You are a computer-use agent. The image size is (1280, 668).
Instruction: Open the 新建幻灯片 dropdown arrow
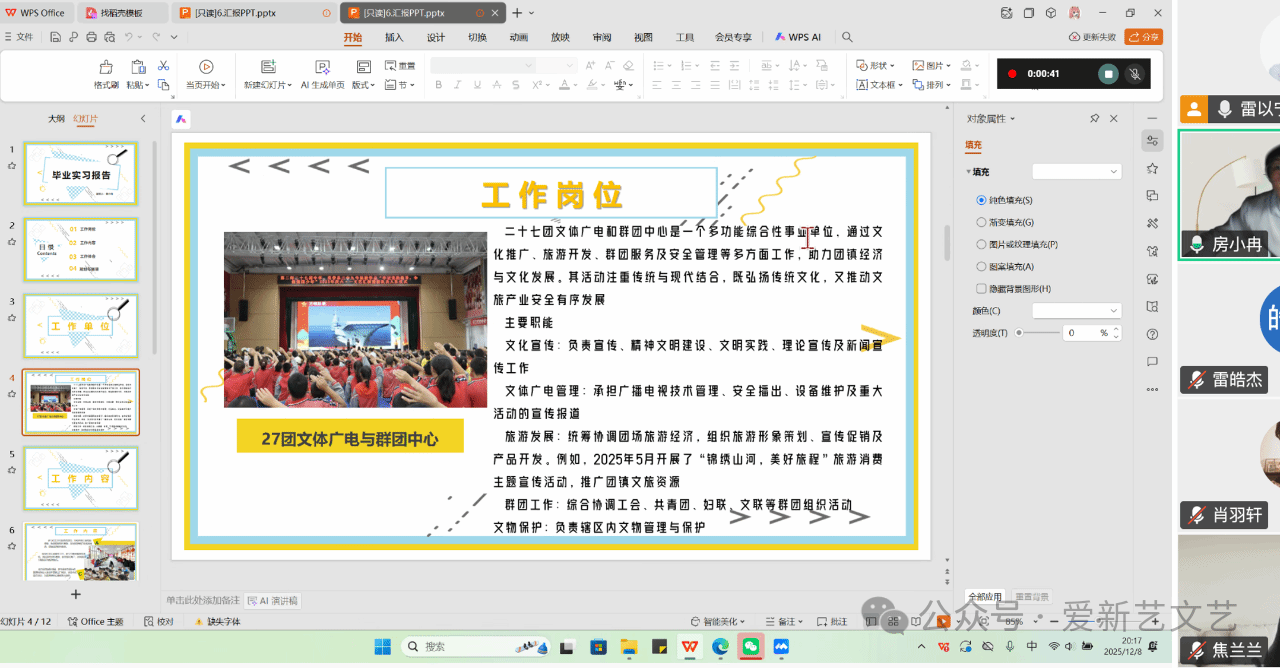(289, 86)
